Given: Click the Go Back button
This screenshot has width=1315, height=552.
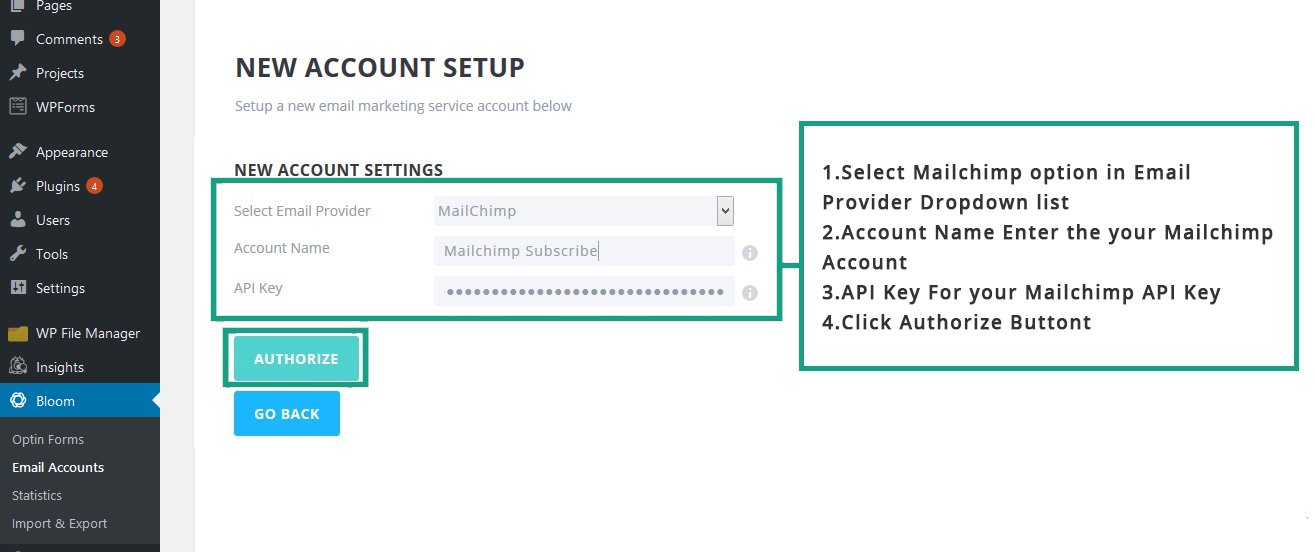Looking at the screenshot, I should coord(287,414).
